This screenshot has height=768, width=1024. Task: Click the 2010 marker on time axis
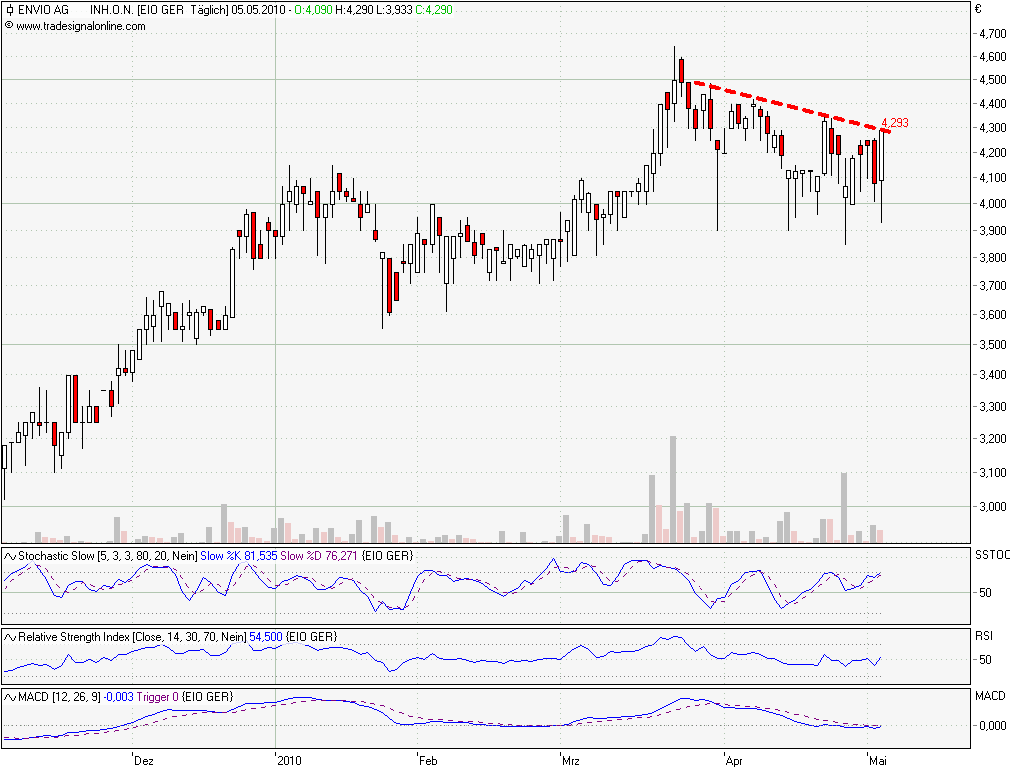click(288, 760)
